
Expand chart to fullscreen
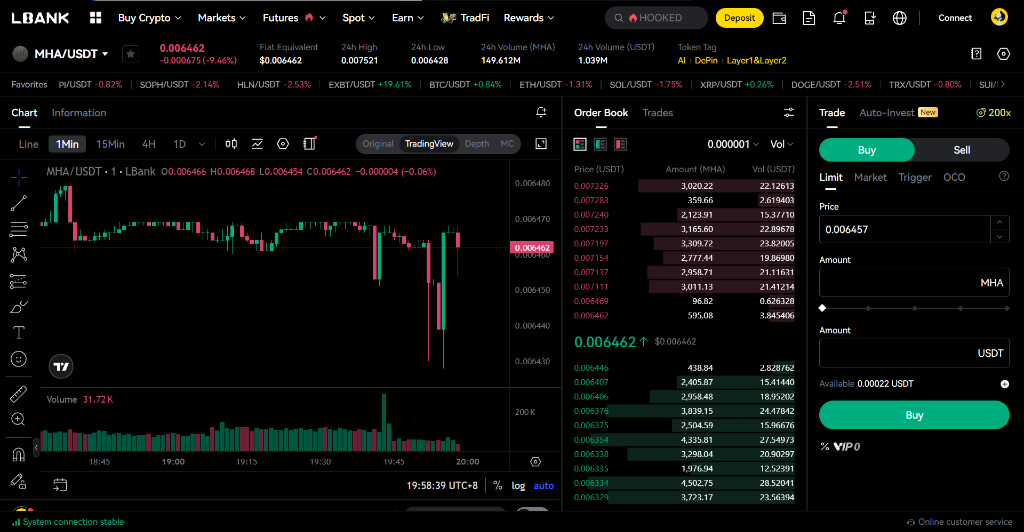coord(541,144)
